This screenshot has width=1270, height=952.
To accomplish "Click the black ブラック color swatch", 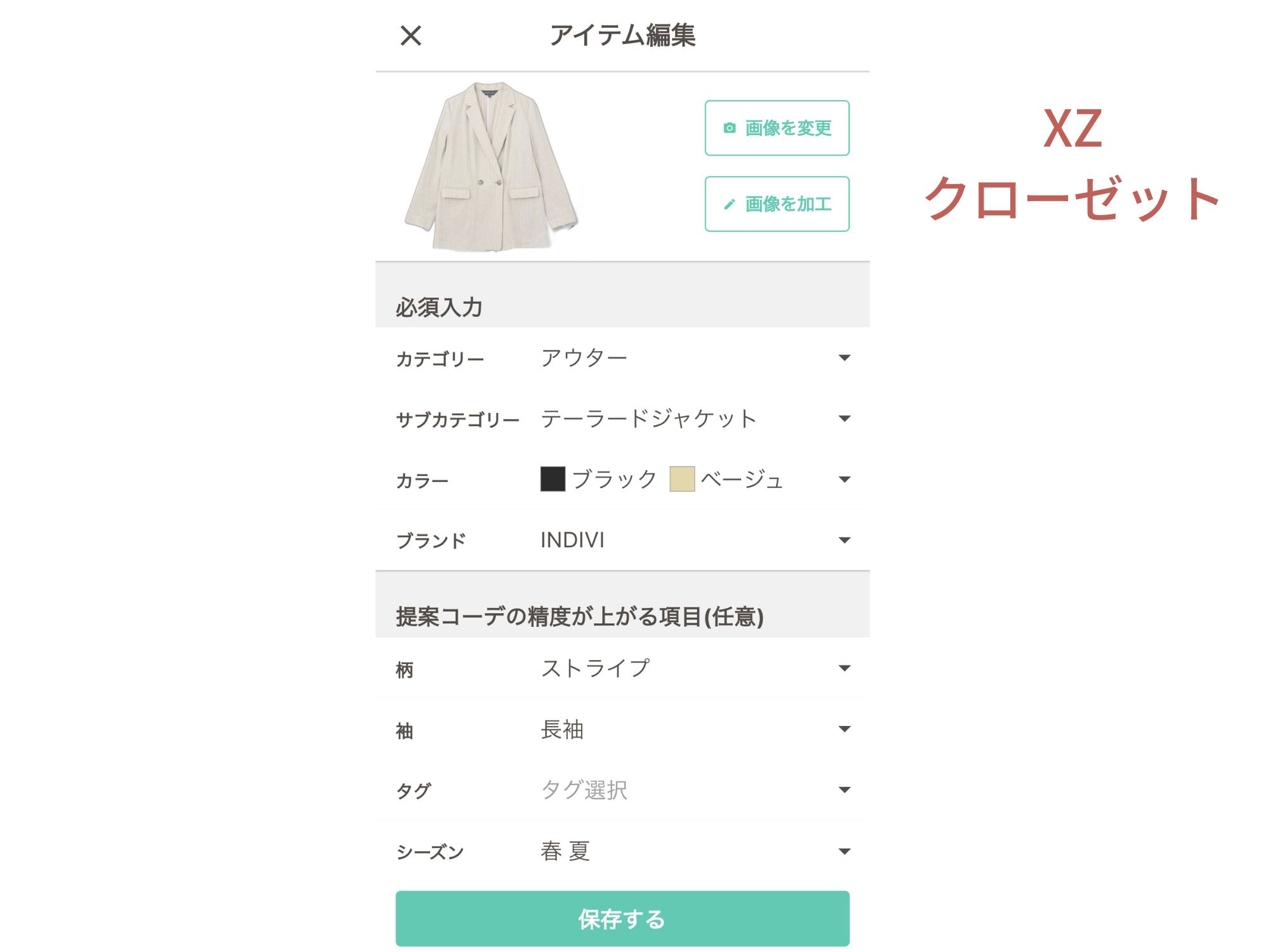I will click(x=552, y=479).
